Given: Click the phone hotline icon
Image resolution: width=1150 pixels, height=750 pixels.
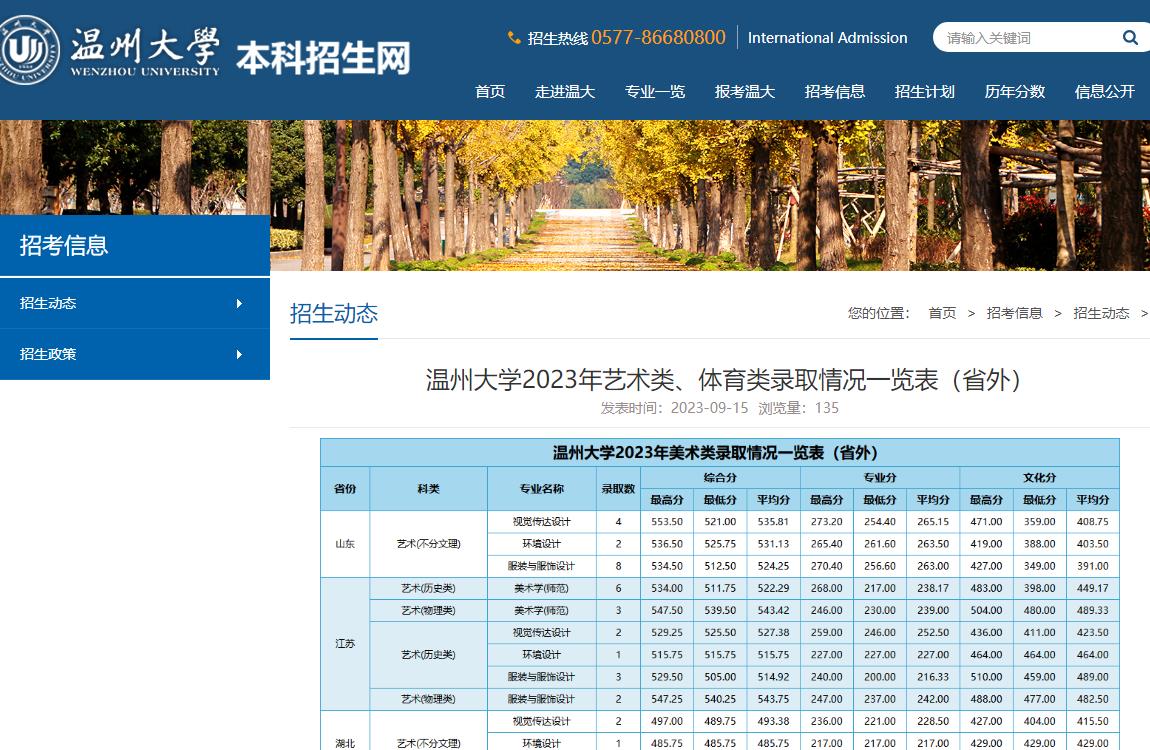Looking at the screenshot, I should click(514, 37).
